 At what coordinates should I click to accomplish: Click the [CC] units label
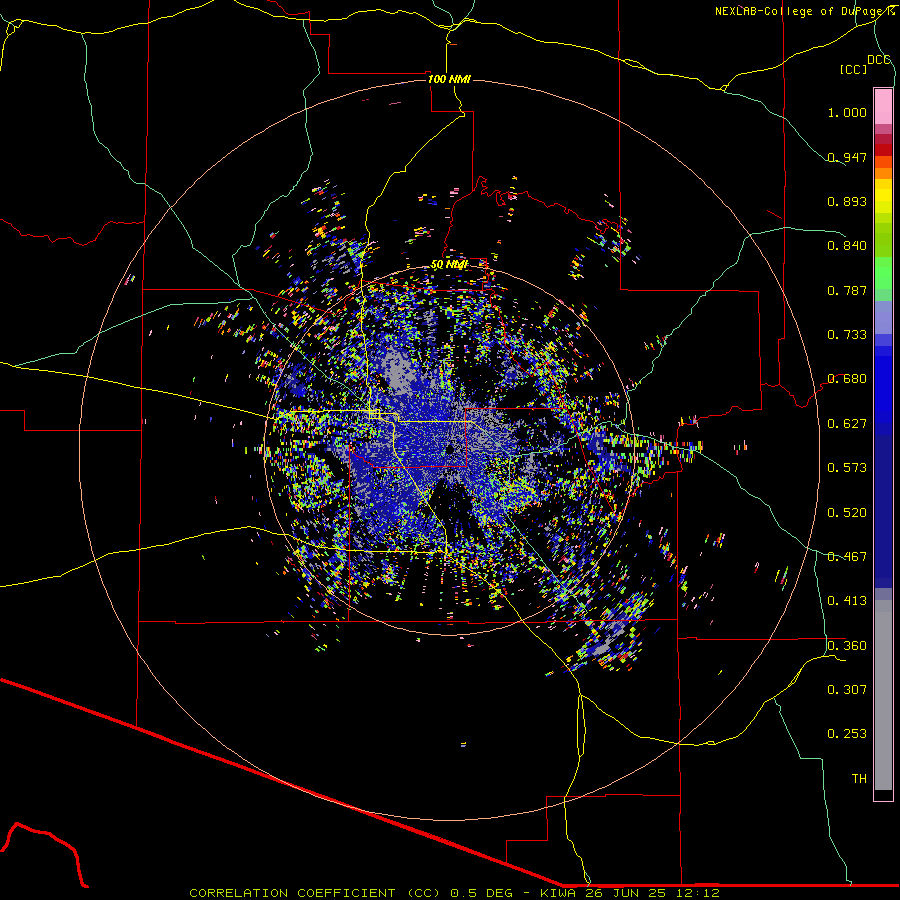point(854,69)
